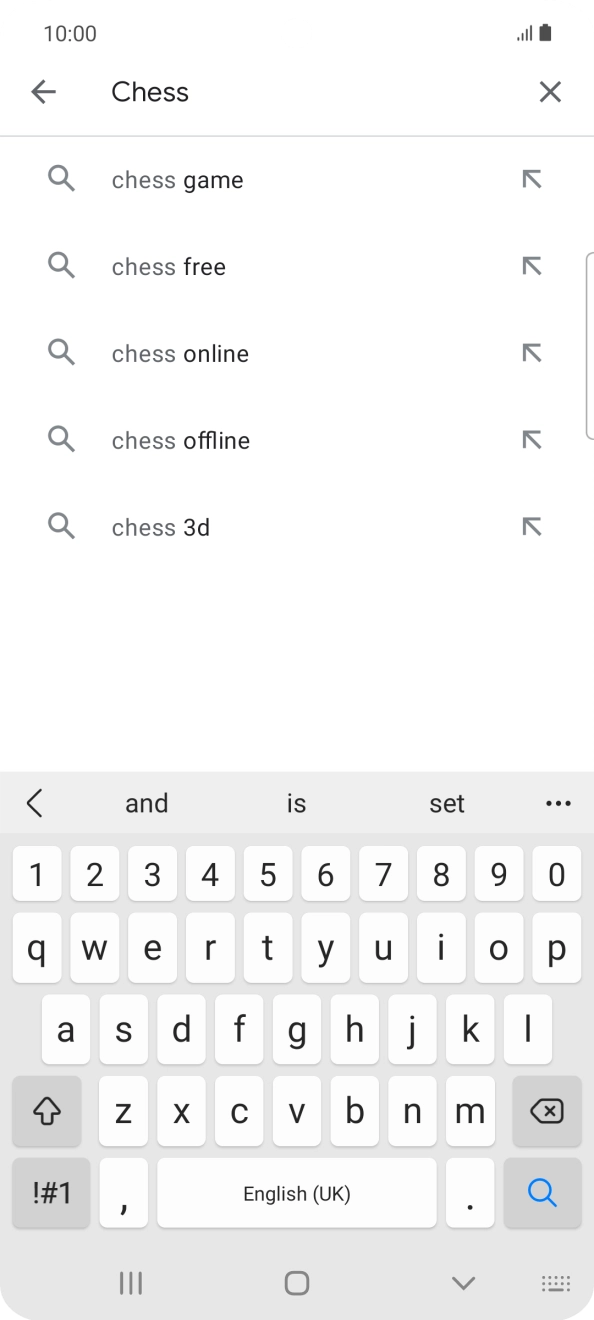Switch to the symbols keyboard with !#1 key
This screenshot has width=594, height=1320.
click(50, 1193)
